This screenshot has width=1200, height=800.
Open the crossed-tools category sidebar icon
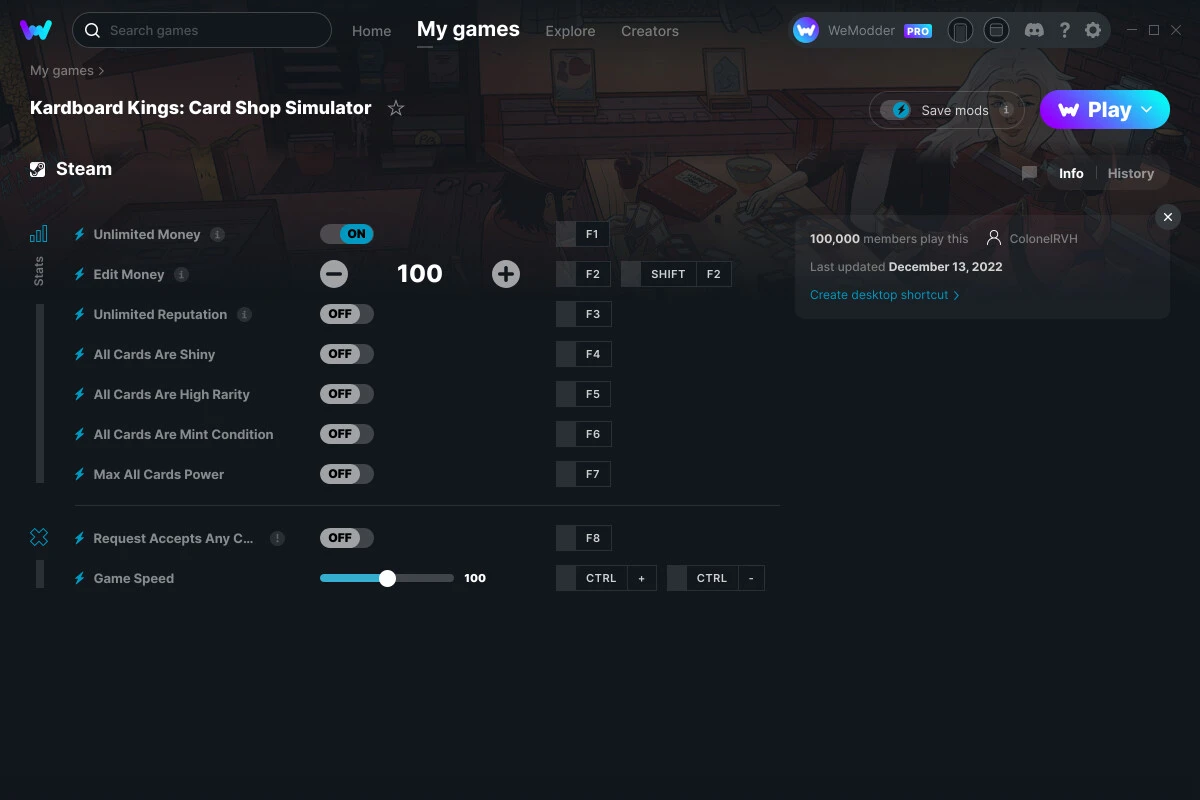[x=38, y=538]
